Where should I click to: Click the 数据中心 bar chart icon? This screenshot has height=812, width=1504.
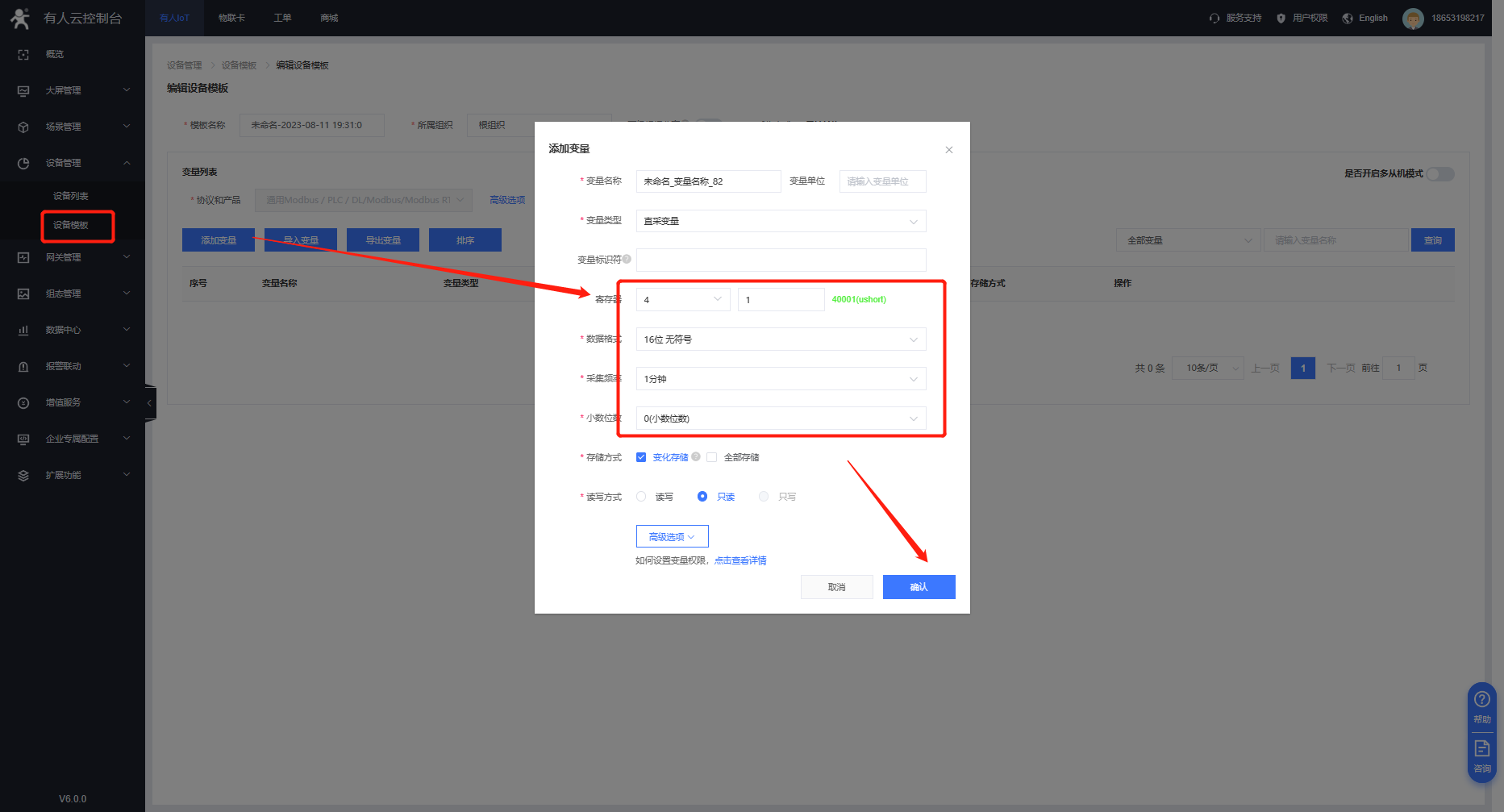[x=23, y=330]
